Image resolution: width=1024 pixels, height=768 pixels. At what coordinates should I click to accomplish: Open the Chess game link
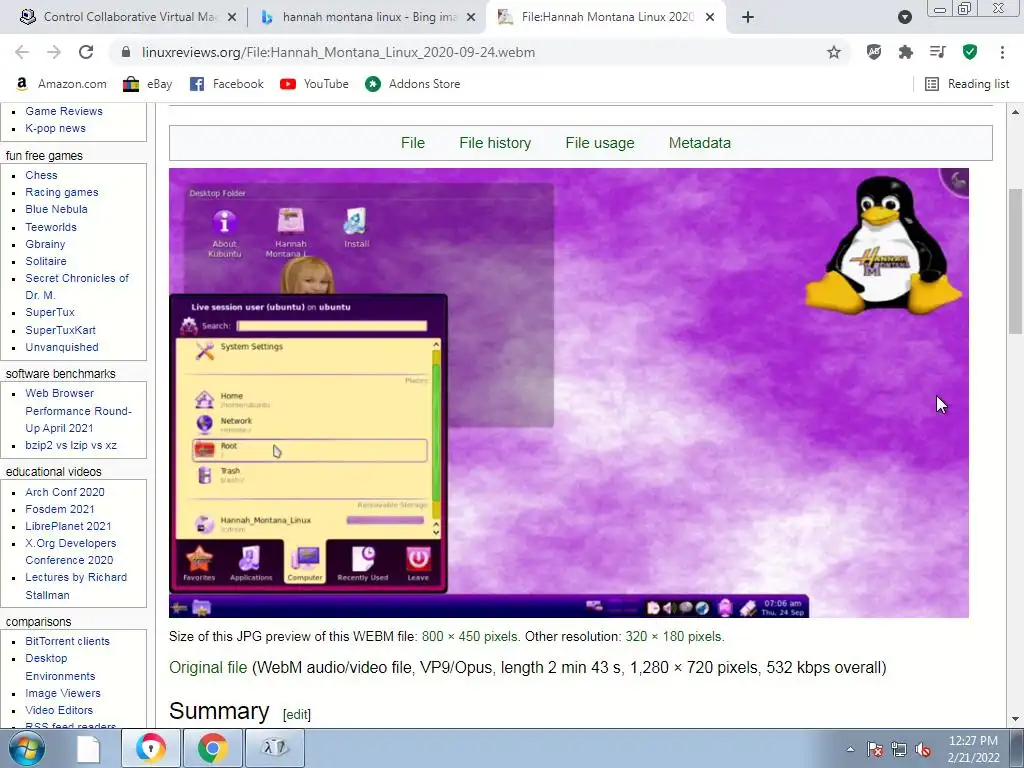click(41, 175)
